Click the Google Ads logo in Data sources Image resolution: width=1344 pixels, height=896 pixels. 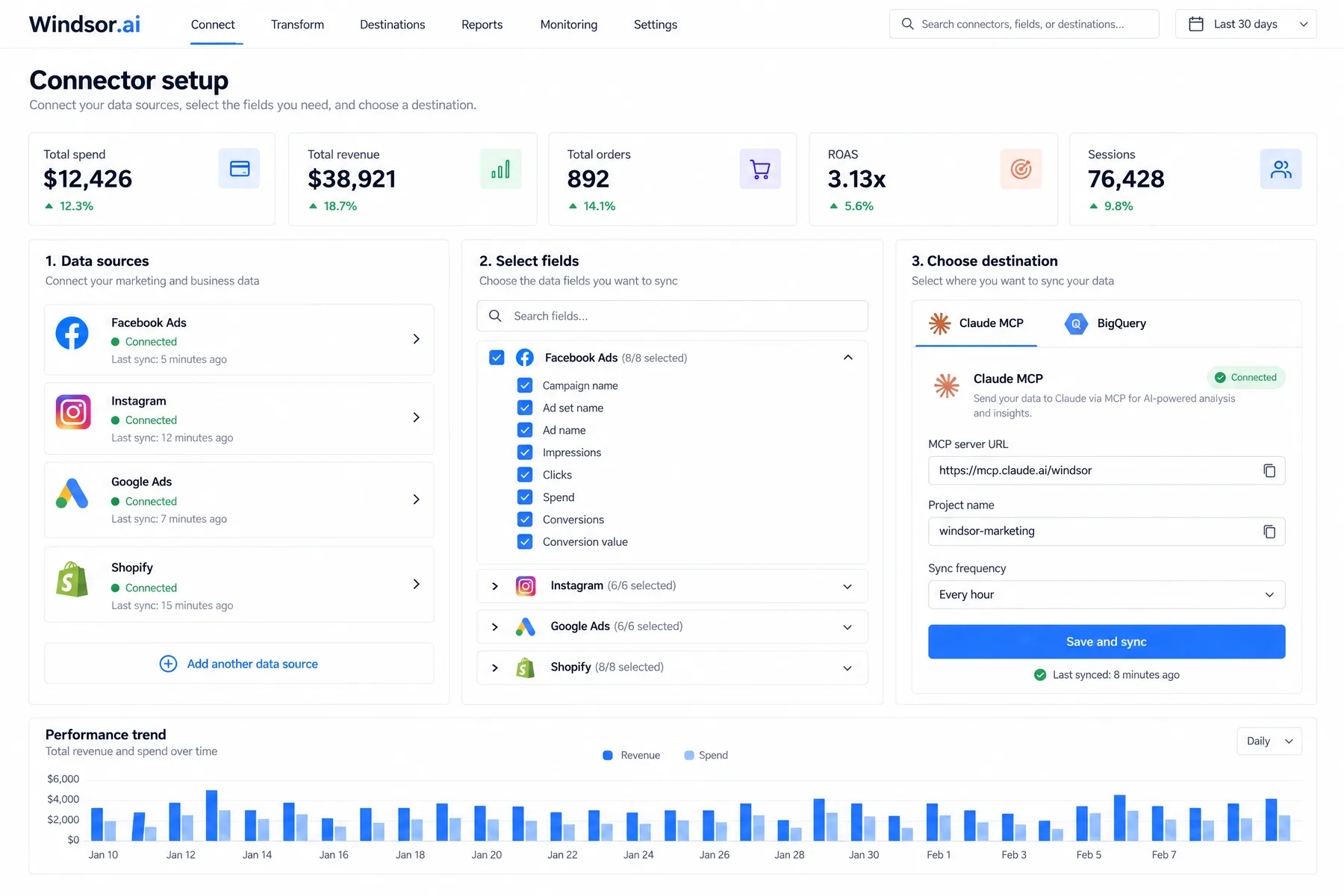72,494
